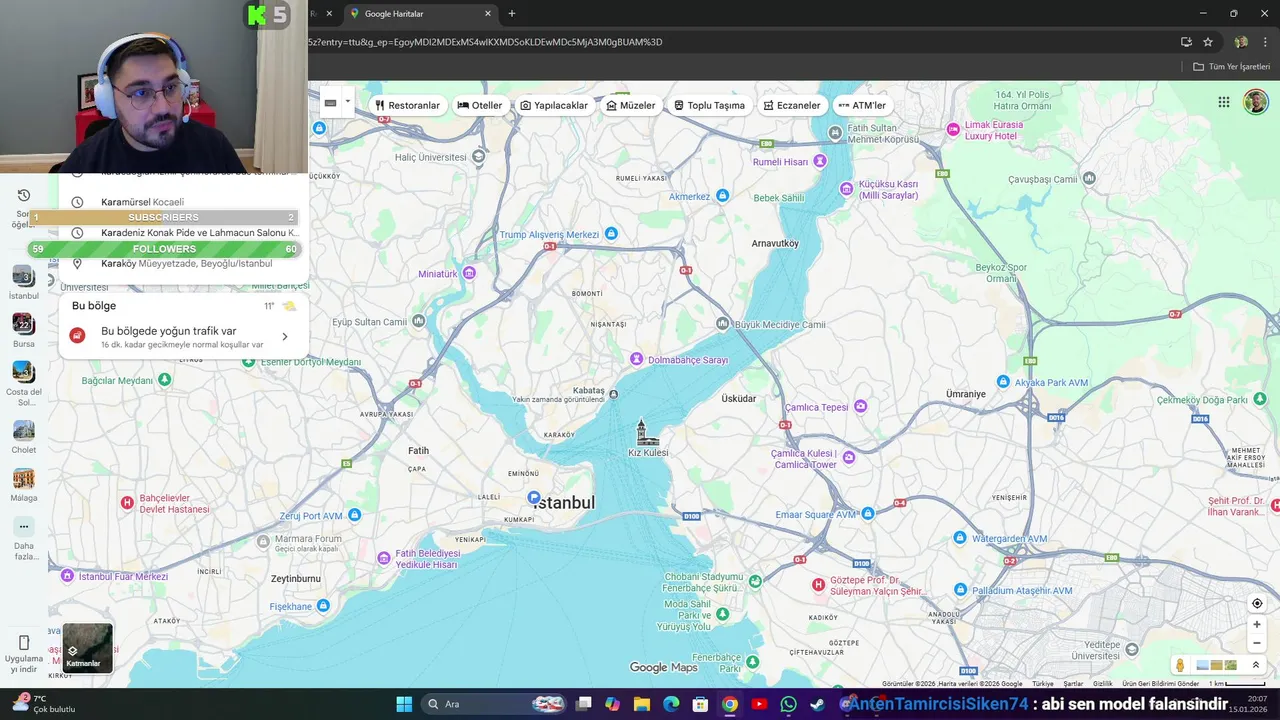Select Karadeniz Konak Pide suggestion

[184, 233]
